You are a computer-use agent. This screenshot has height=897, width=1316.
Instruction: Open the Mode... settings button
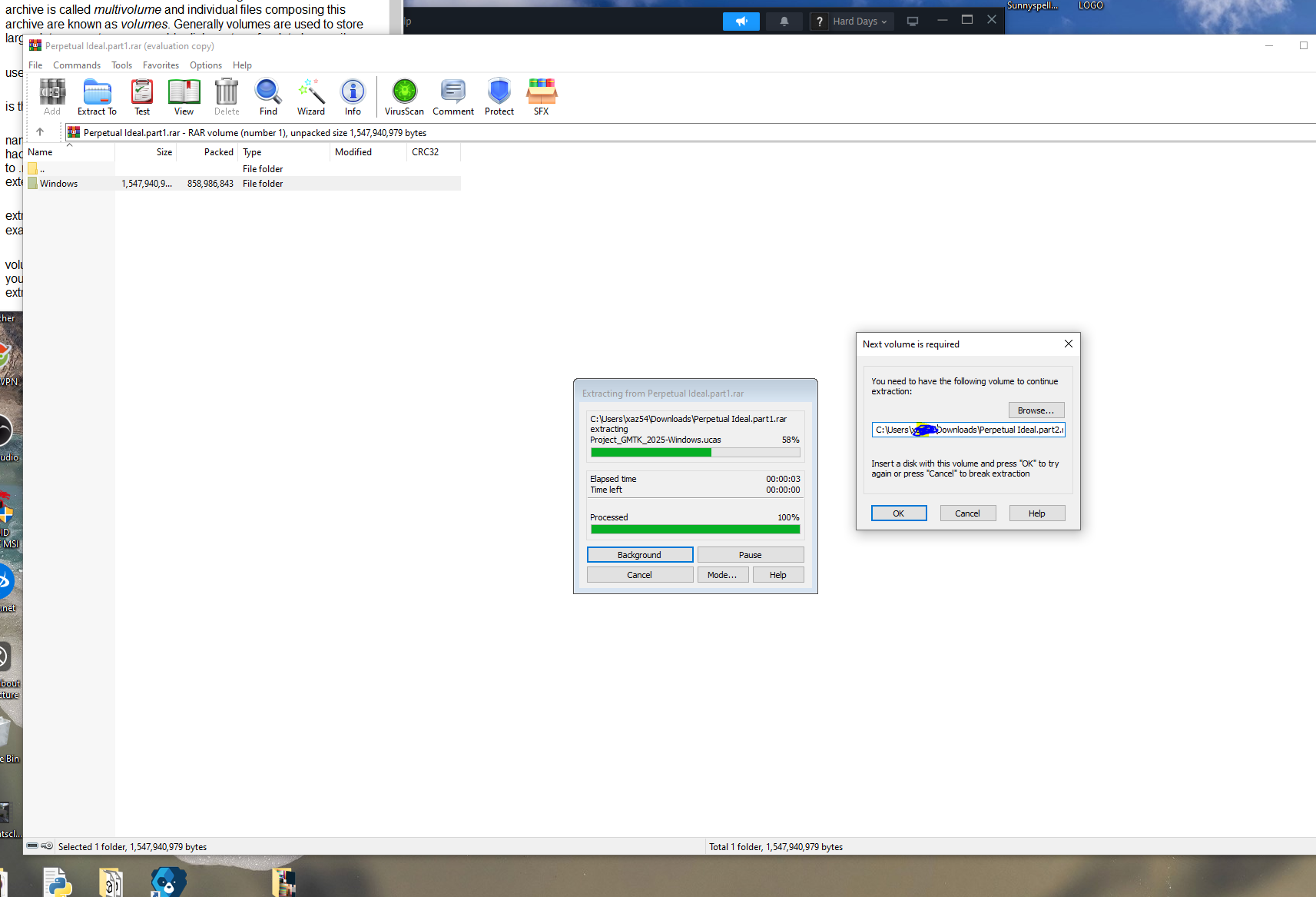coord(723,575)
